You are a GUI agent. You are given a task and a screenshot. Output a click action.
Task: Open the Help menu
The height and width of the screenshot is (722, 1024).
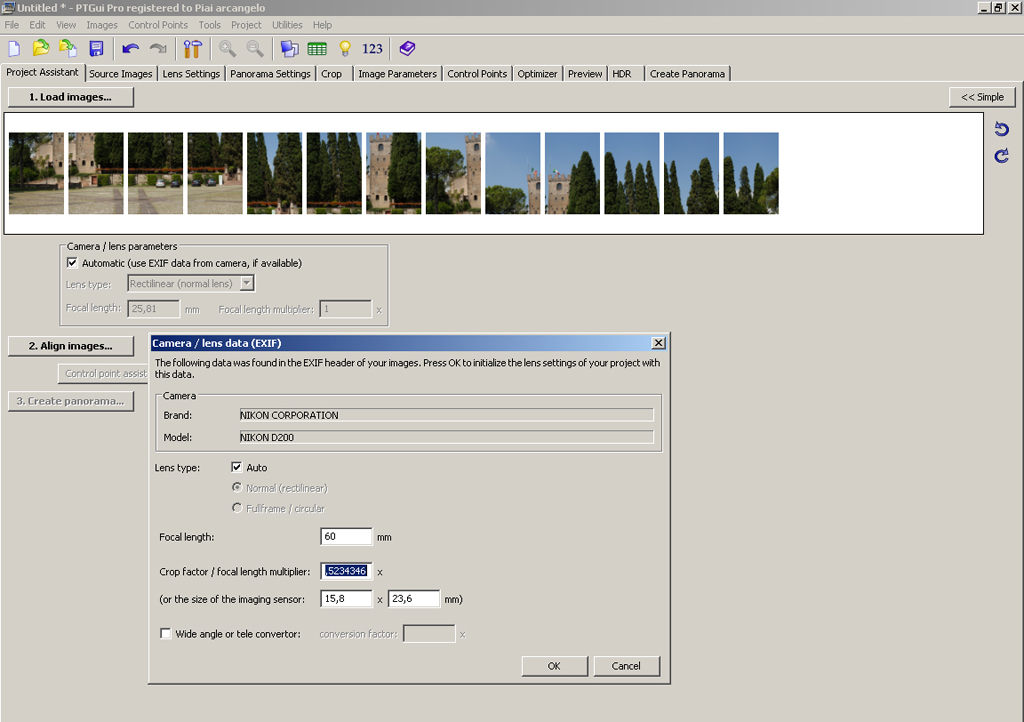coord(322,25)
